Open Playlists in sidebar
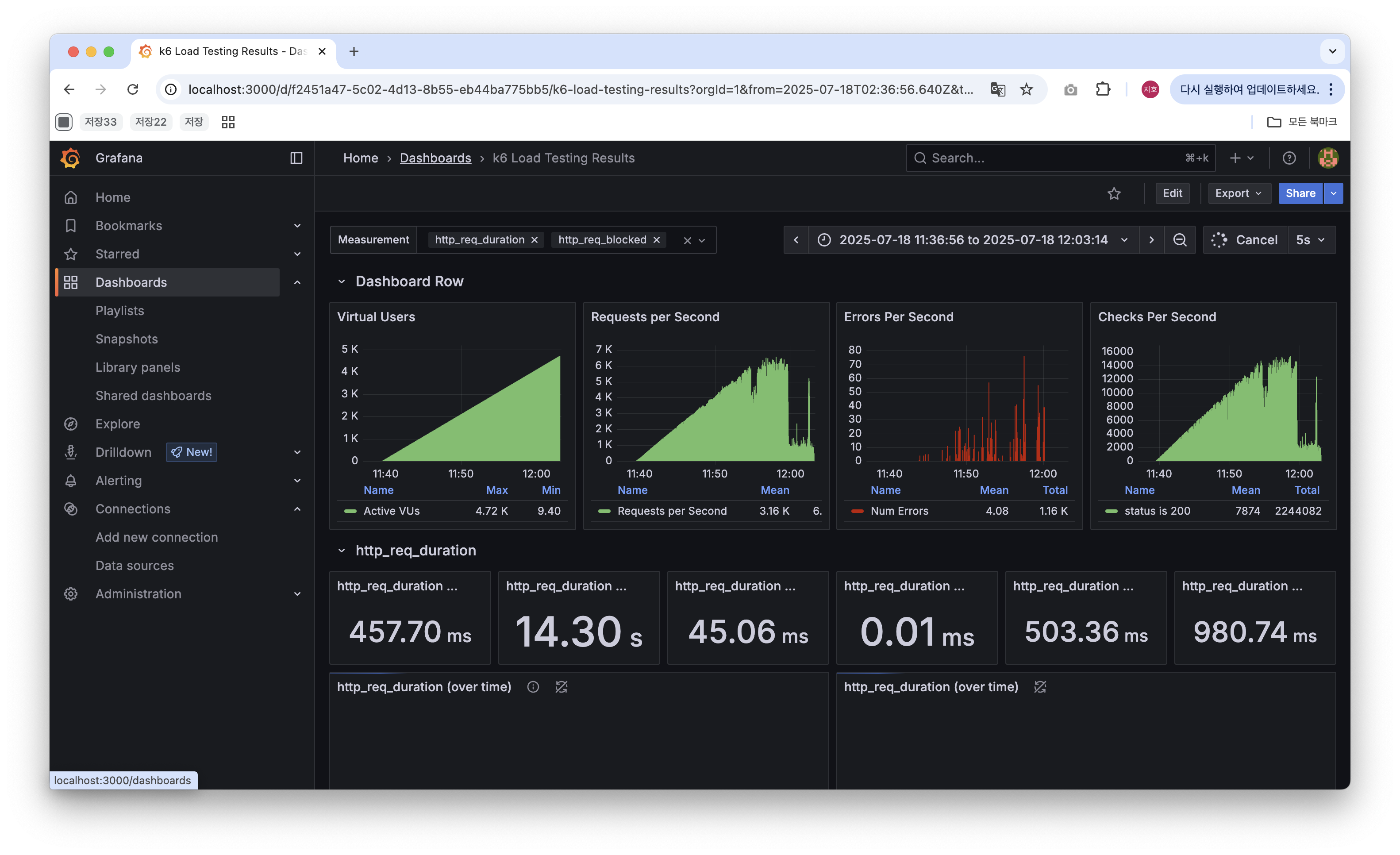This screenshot has height=855, width=1400. [119, 311]
